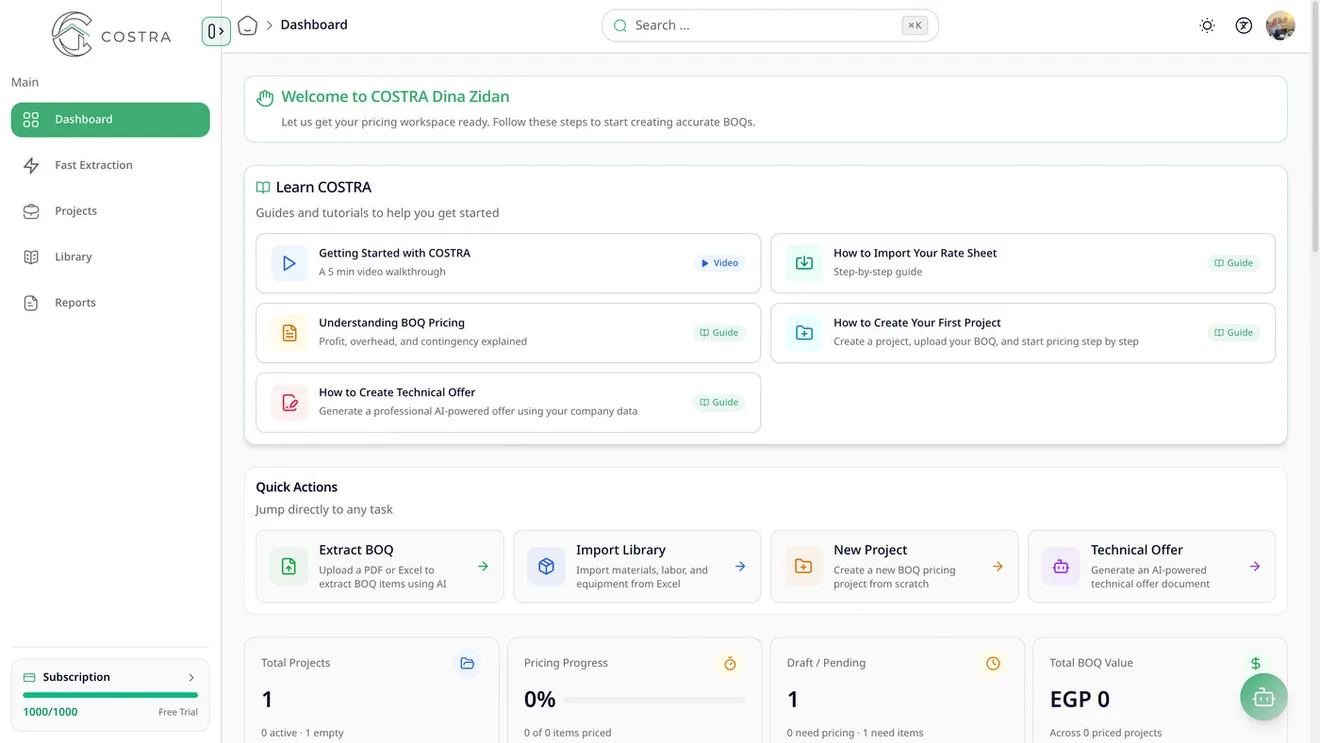Follow the New Project arrow
The image size is (1320, 743).
tap(997, 567)
